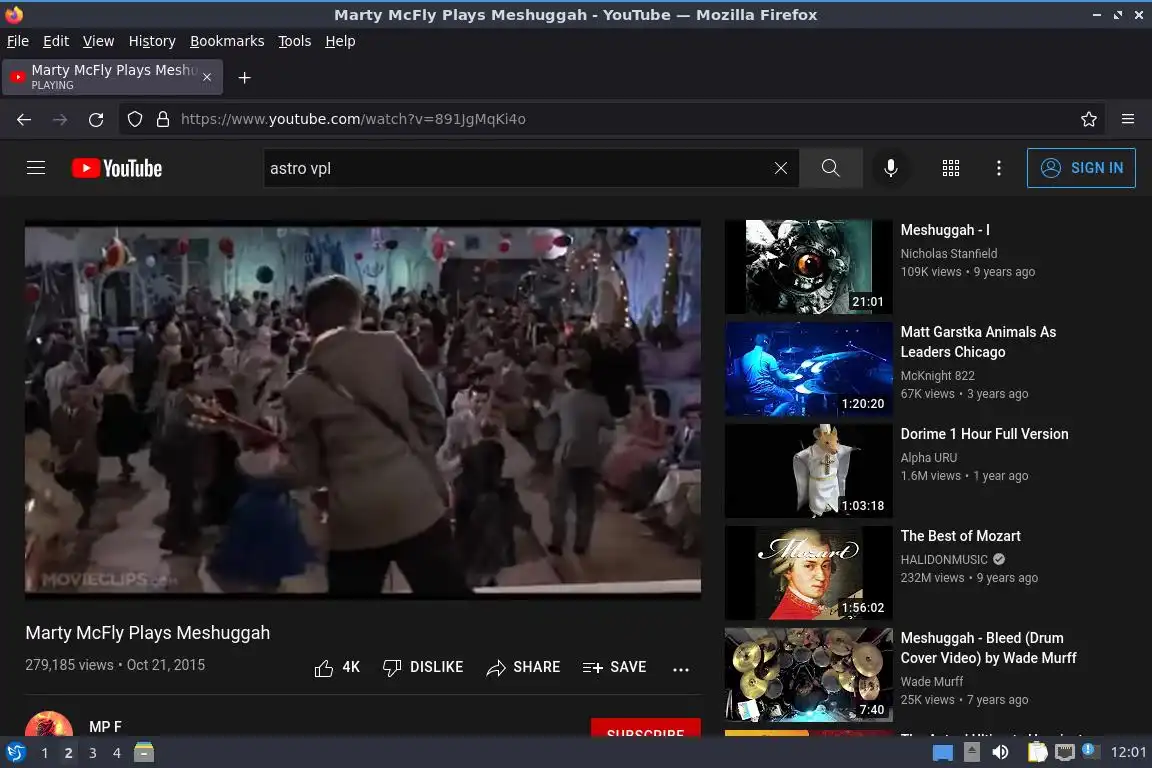Open the file manager icon in taskbar

(x=144, y=752)
